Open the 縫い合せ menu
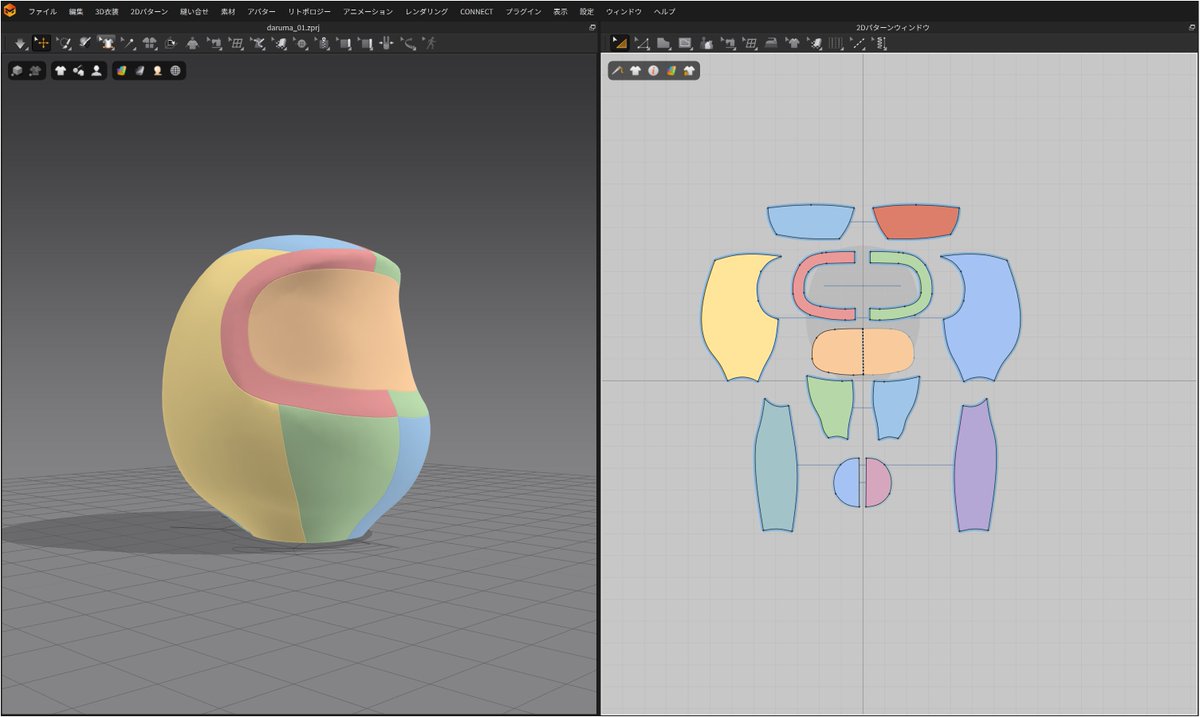Screen dimensions: 1200x717 coord(195,11)
